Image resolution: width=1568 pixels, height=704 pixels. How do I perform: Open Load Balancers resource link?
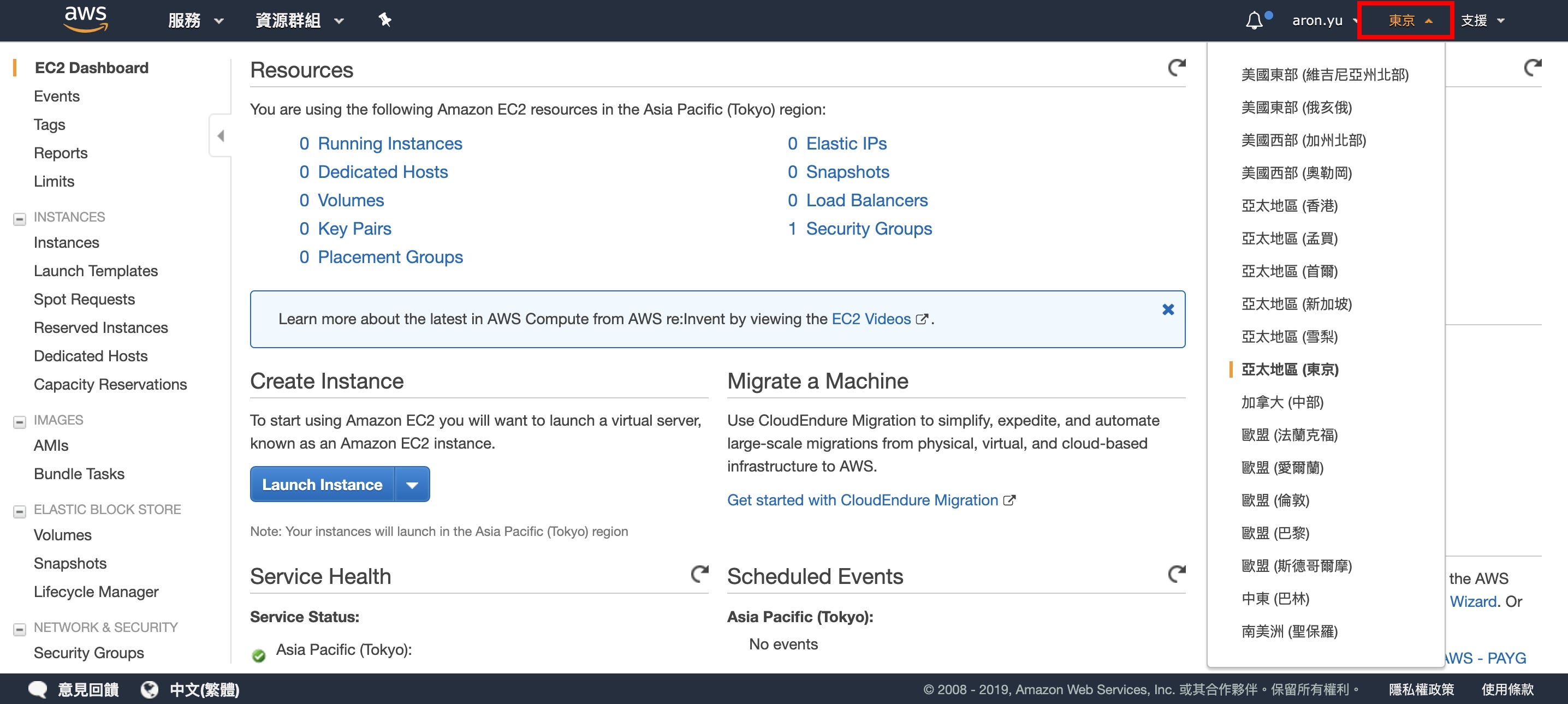tap(867, 201)
